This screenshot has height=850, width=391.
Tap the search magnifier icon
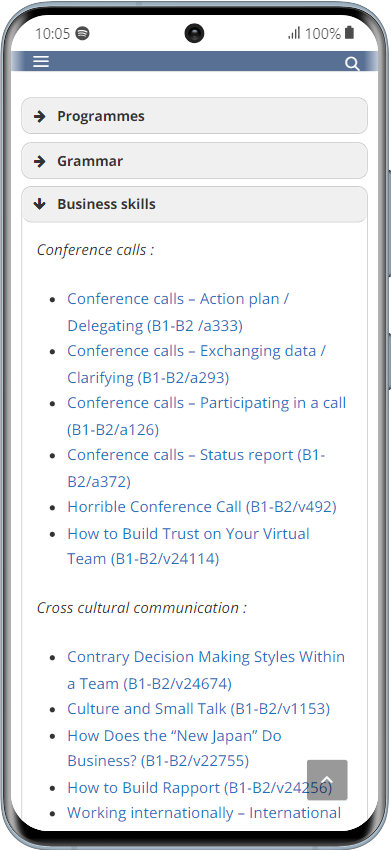click(352, 64)
